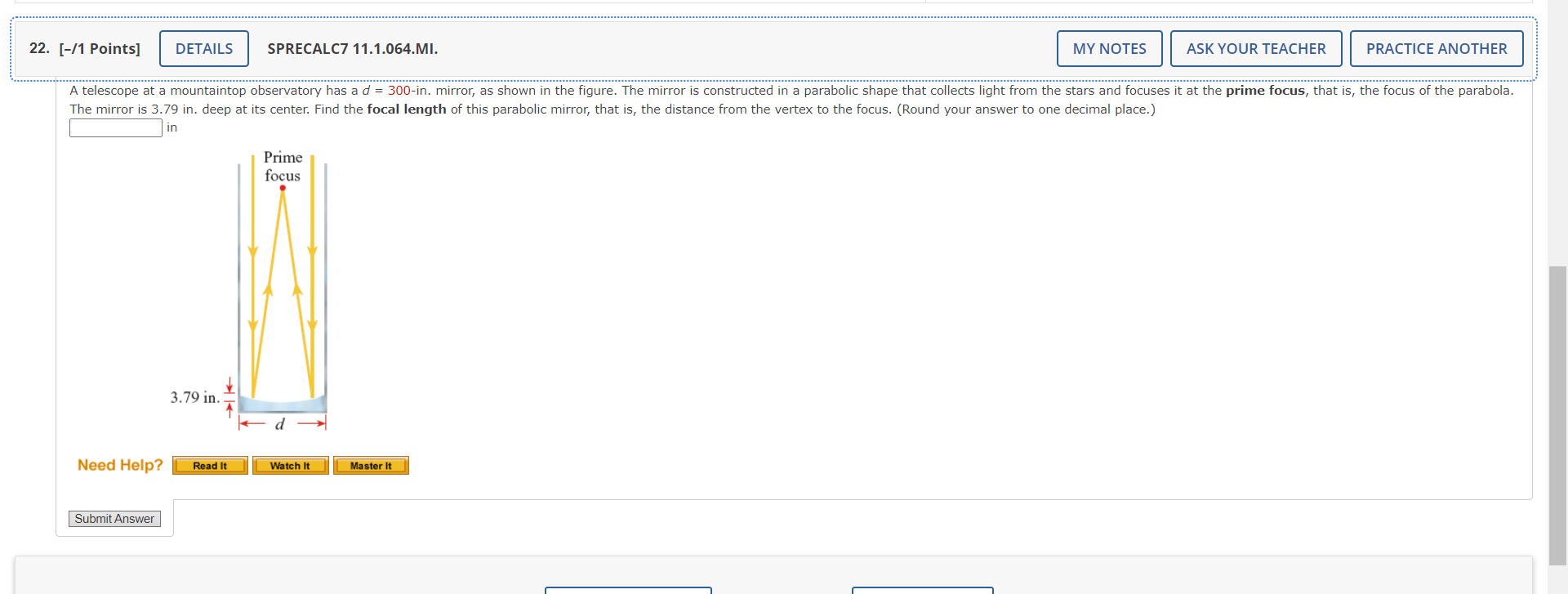Viewport: 1568px width, 594px height.
Task: Click the red prime focus dot in figure
Action: [283, 188]
